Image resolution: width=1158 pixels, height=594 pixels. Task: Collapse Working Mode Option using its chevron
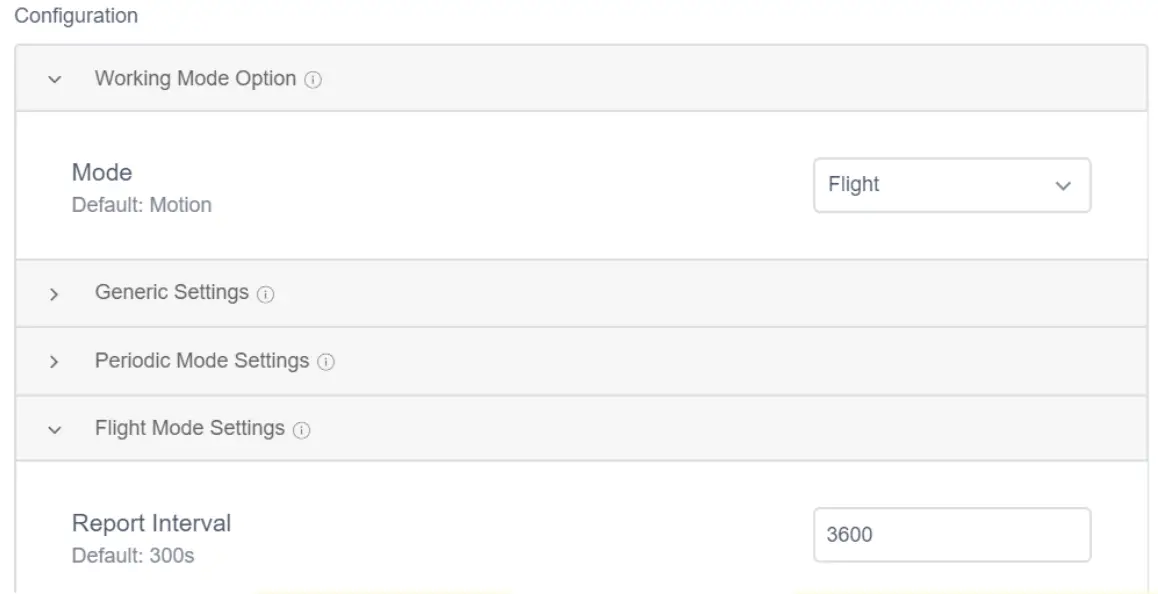(54, 79)
